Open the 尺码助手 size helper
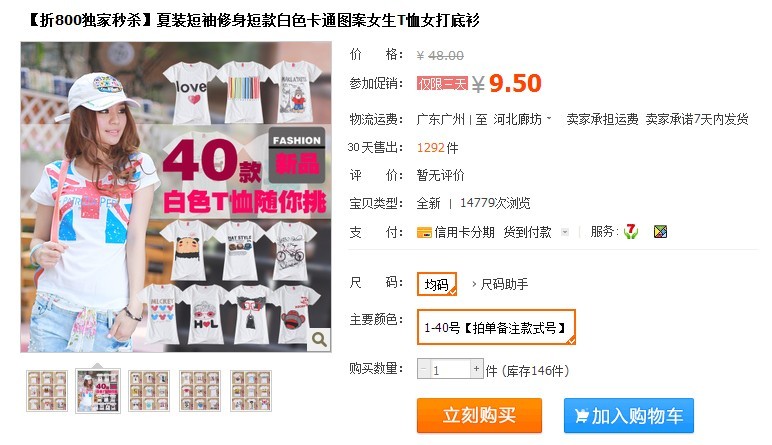The width and height of the screenshot is (772, 445). coord(500,284)
